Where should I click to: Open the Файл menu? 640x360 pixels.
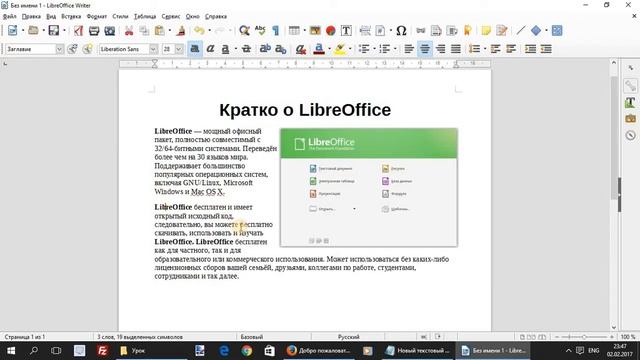9,16
